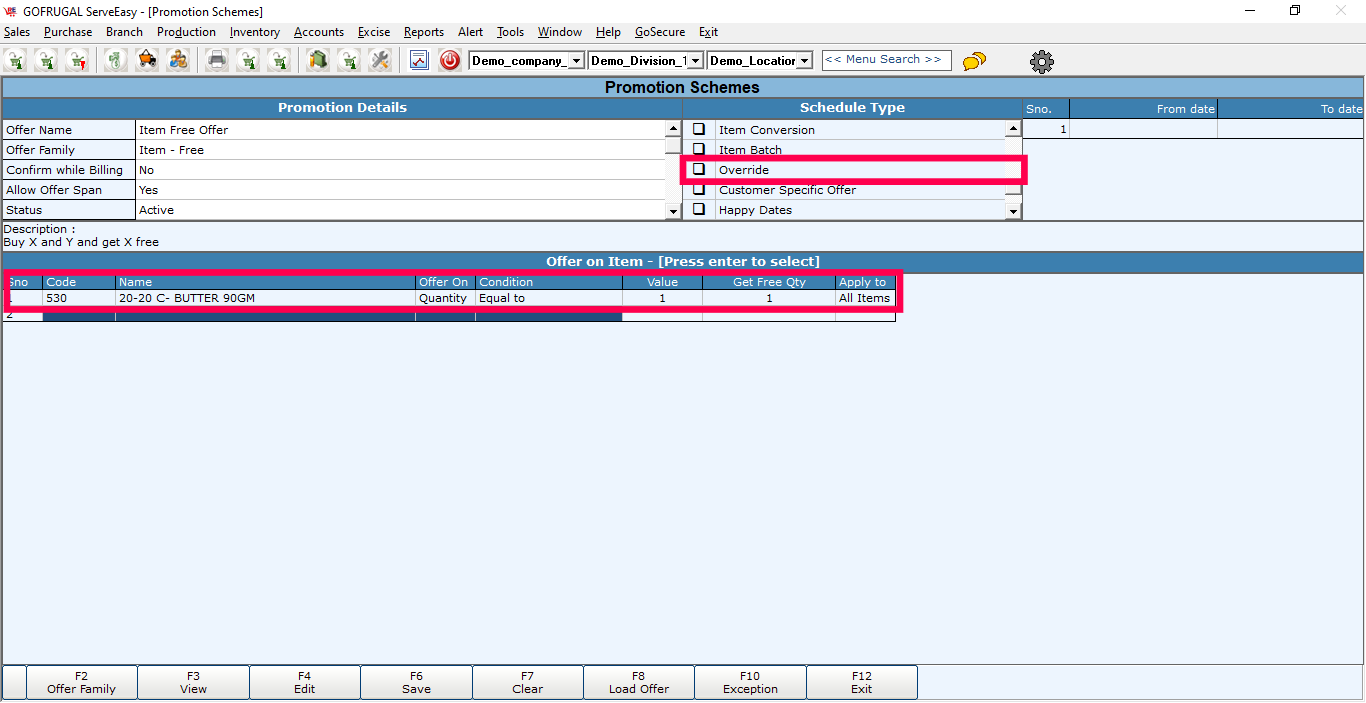Open the Excise menu

[374, 32]
